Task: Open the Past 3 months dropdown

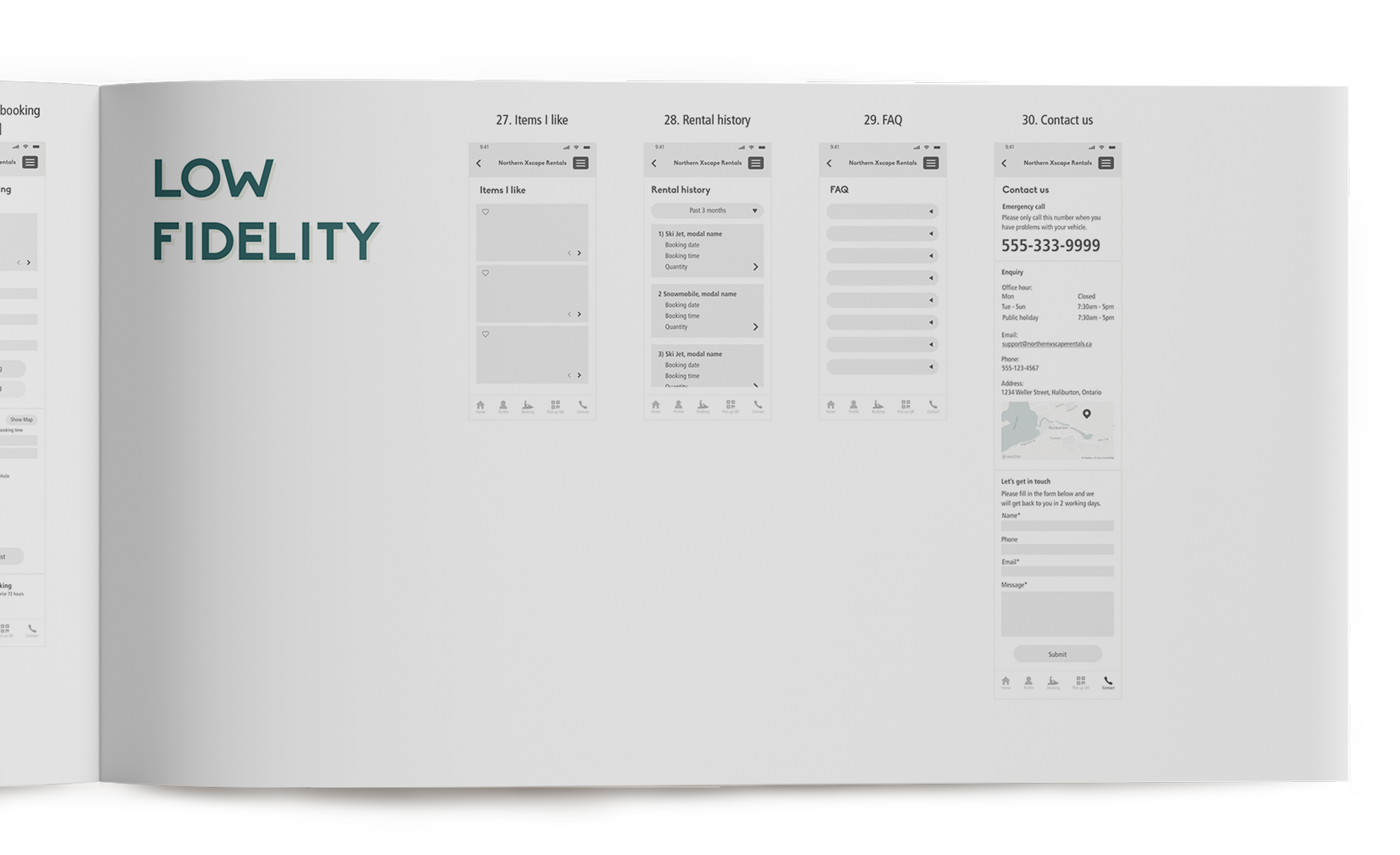Action: tap(707, 211)
